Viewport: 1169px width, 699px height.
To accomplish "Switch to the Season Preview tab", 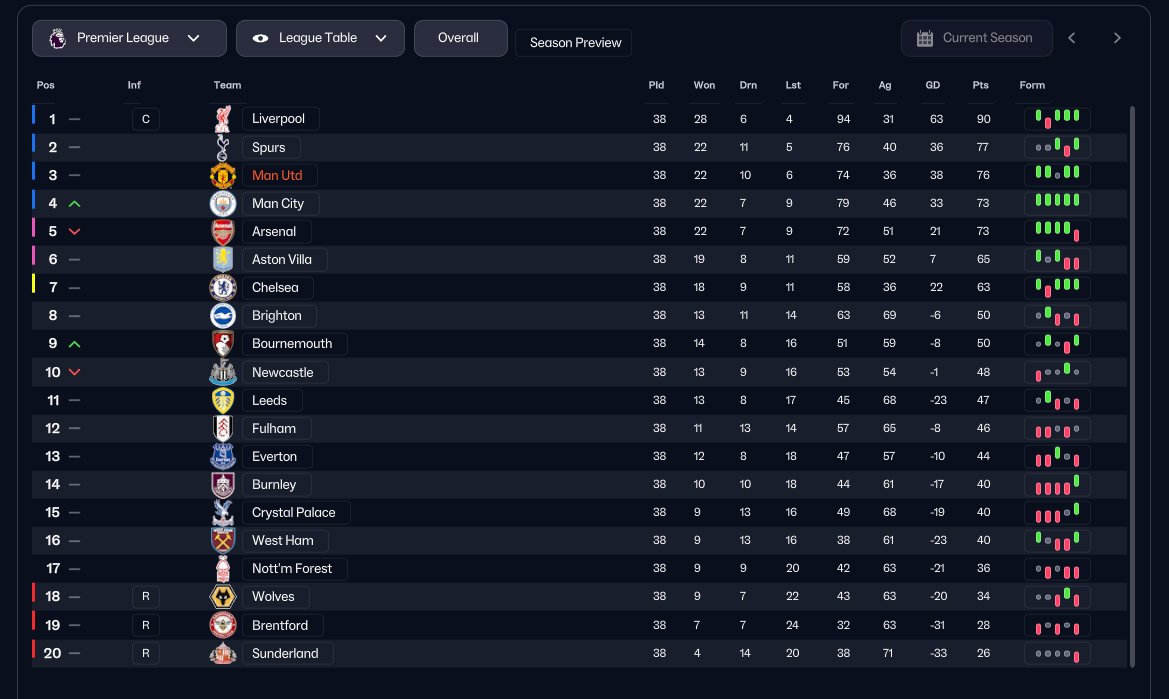I will coord(573,42).
